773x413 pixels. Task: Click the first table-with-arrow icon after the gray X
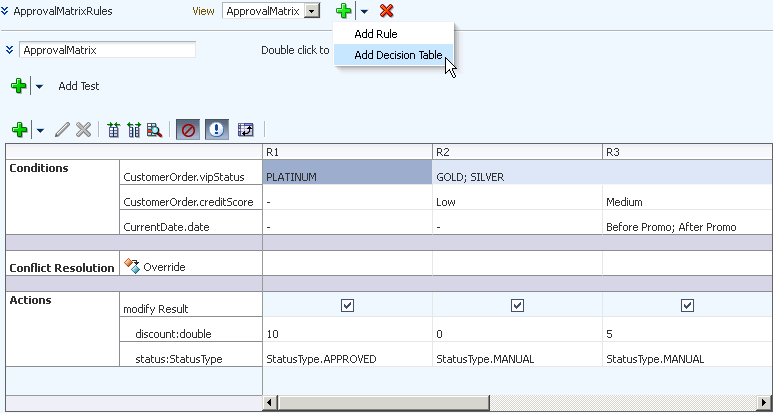click(x=114, y=130)
